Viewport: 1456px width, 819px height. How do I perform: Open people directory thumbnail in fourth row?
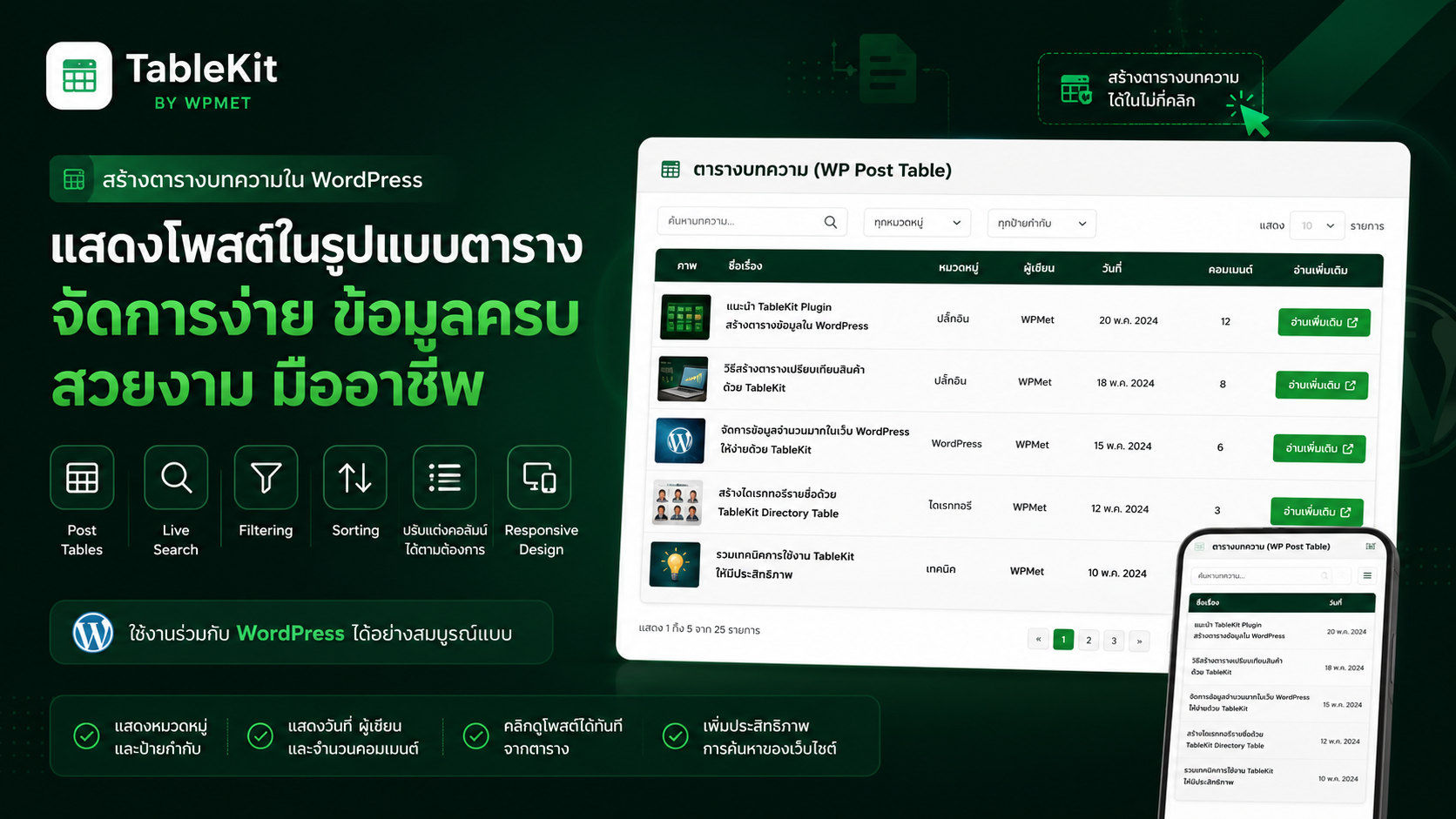click(677, 503)
